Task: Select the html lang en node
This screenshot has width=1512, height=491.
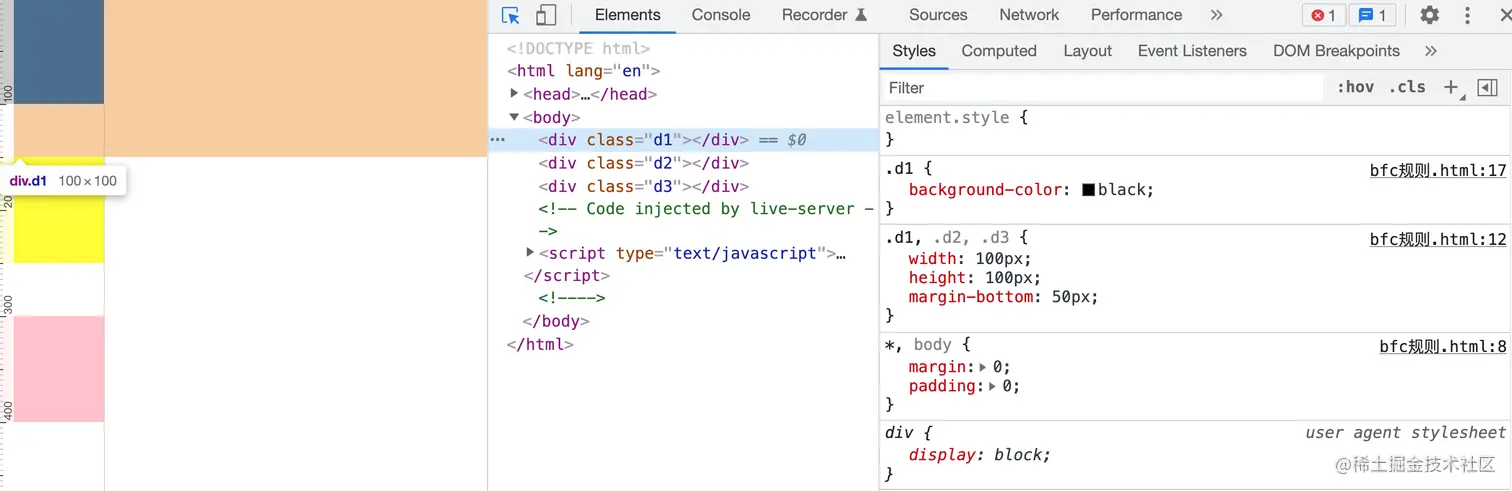Action: click(x=583, y=71)
